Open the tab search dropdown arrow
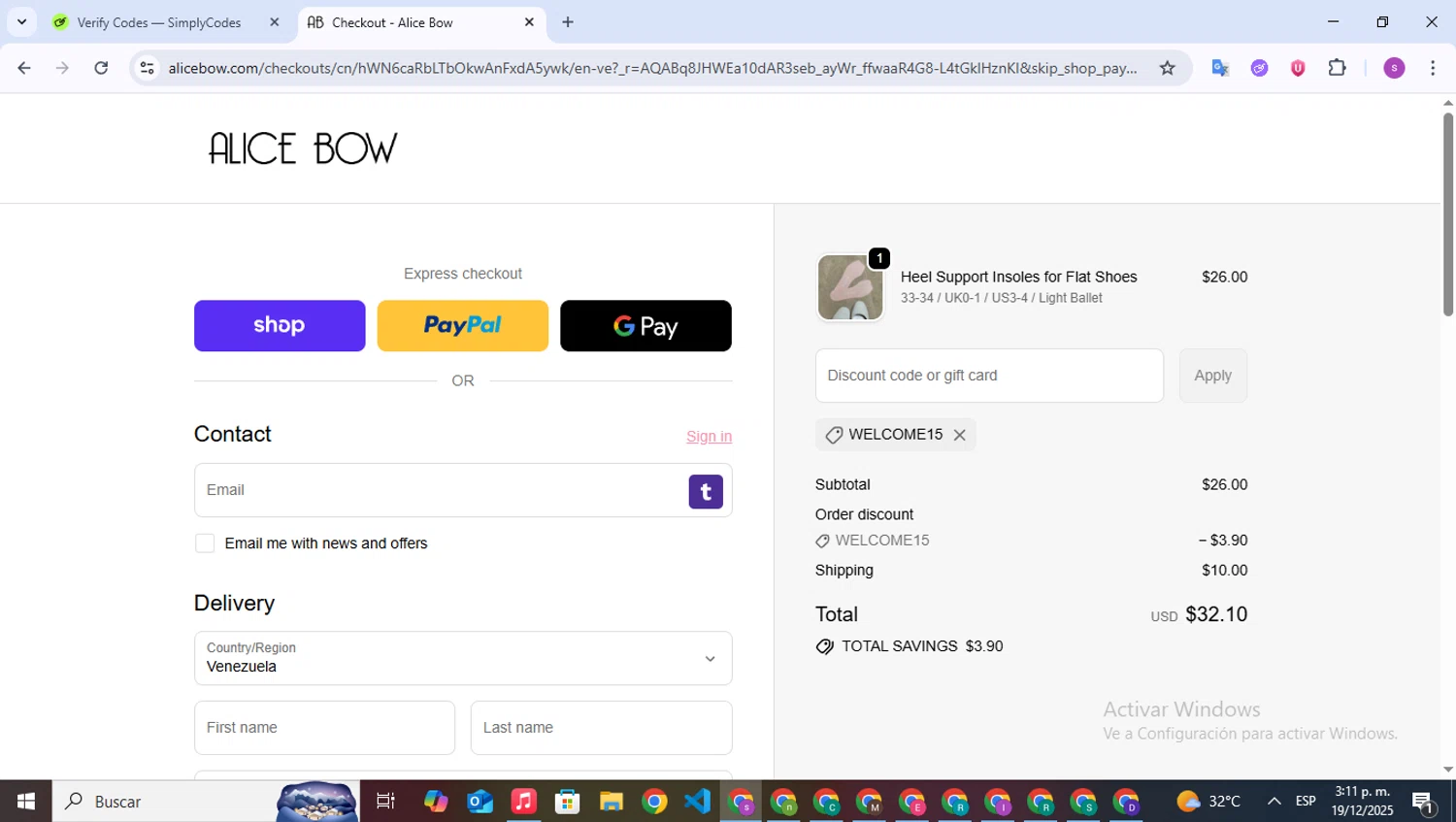 (21, 22)
